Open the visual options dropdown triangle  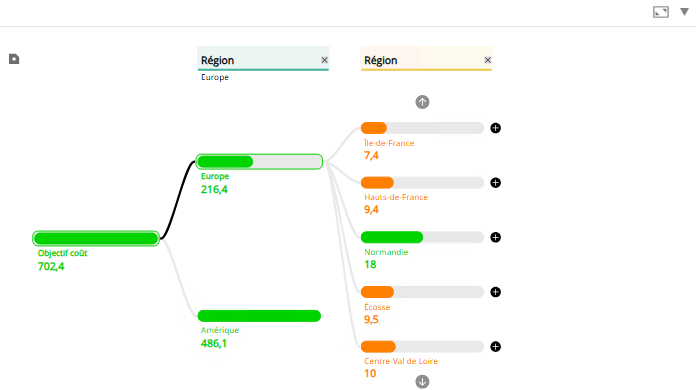coord(684,12)
